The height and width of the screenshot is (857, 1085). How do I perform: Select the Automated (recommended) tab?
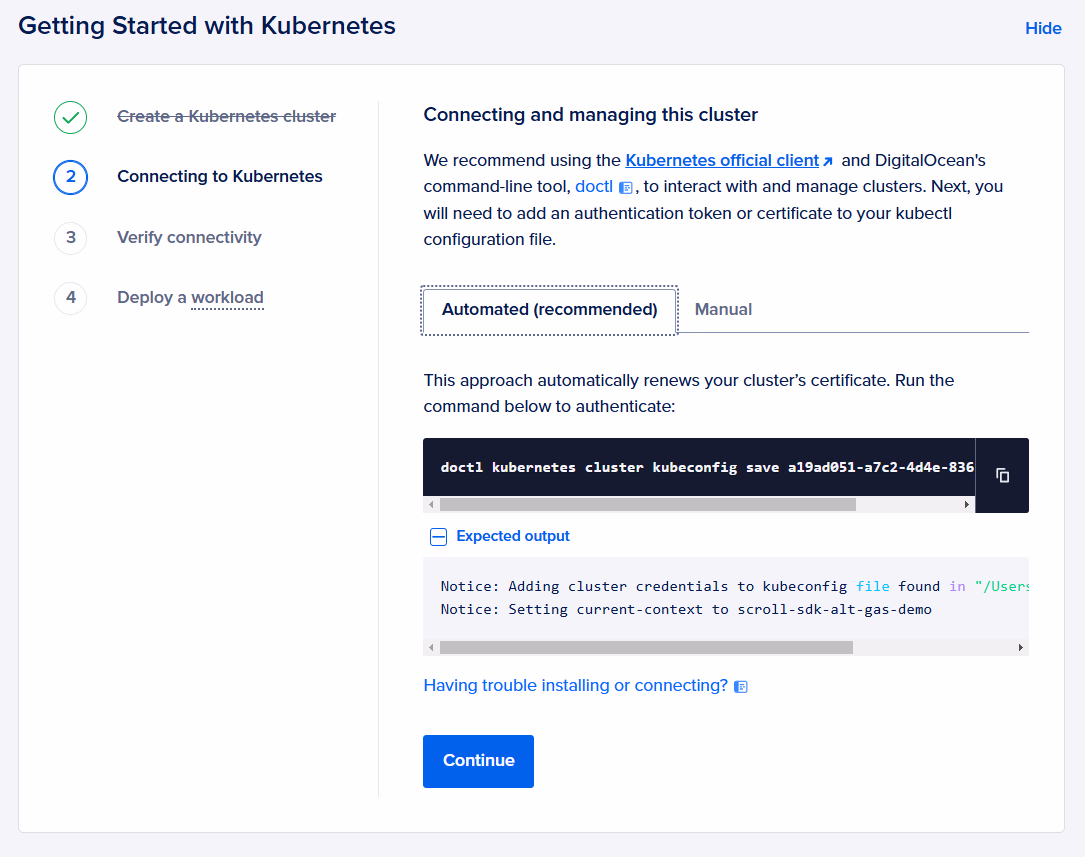tap(549, 310)
